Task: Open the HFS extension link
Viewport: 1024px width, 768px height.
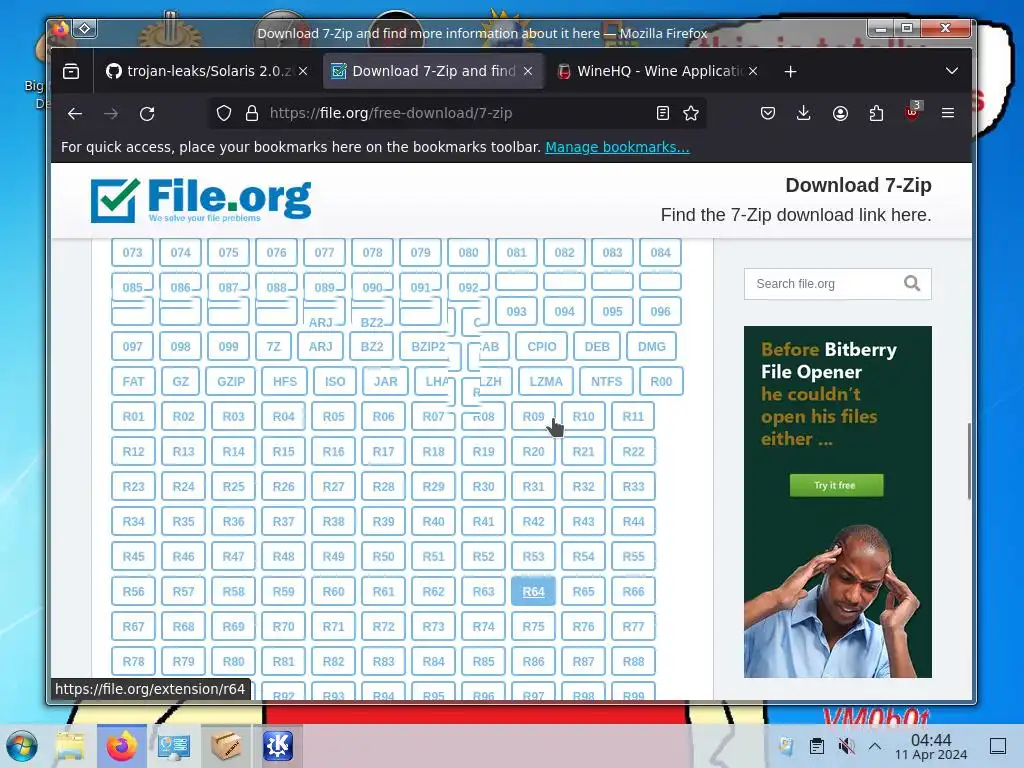Action: tap(284, 381)
